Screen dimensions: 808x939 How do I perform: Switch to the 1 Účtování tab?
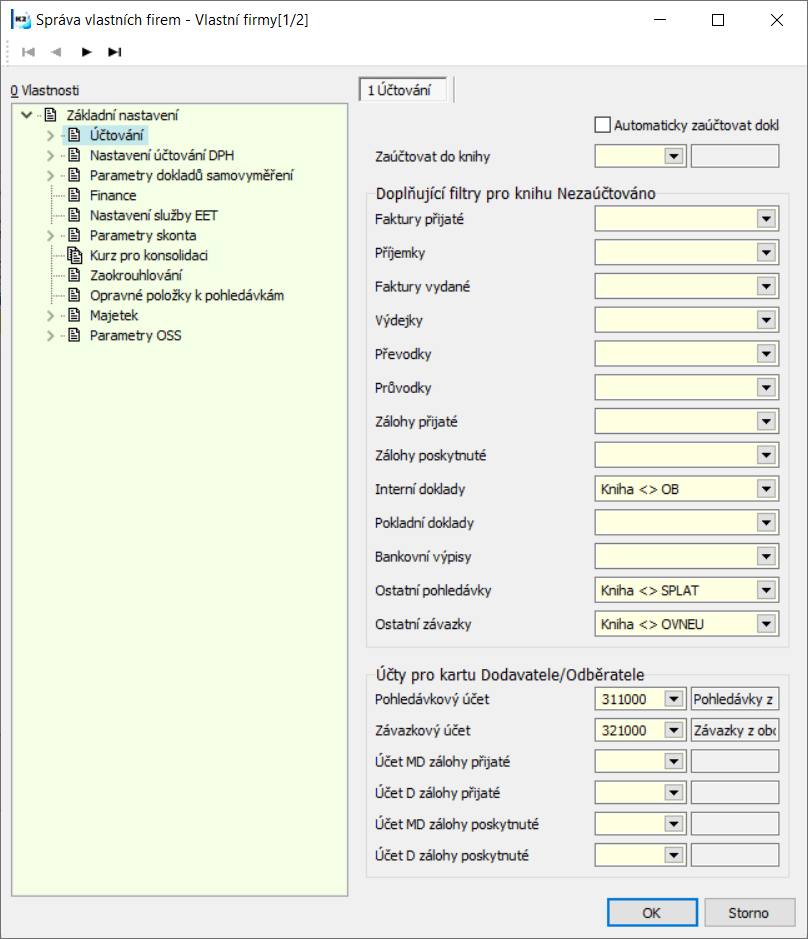(403, 90)
